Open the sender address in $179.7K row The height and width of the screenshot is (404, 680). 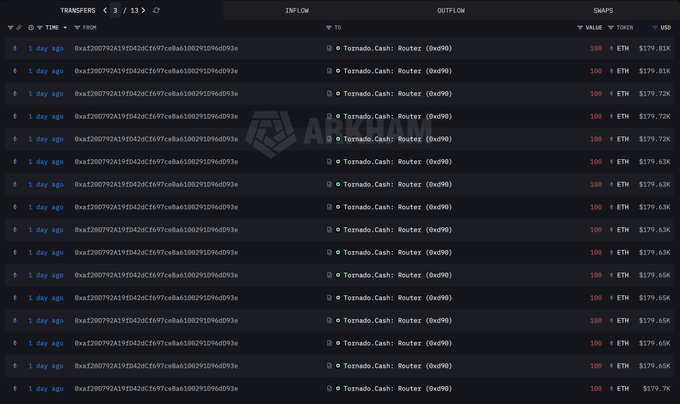156,388
